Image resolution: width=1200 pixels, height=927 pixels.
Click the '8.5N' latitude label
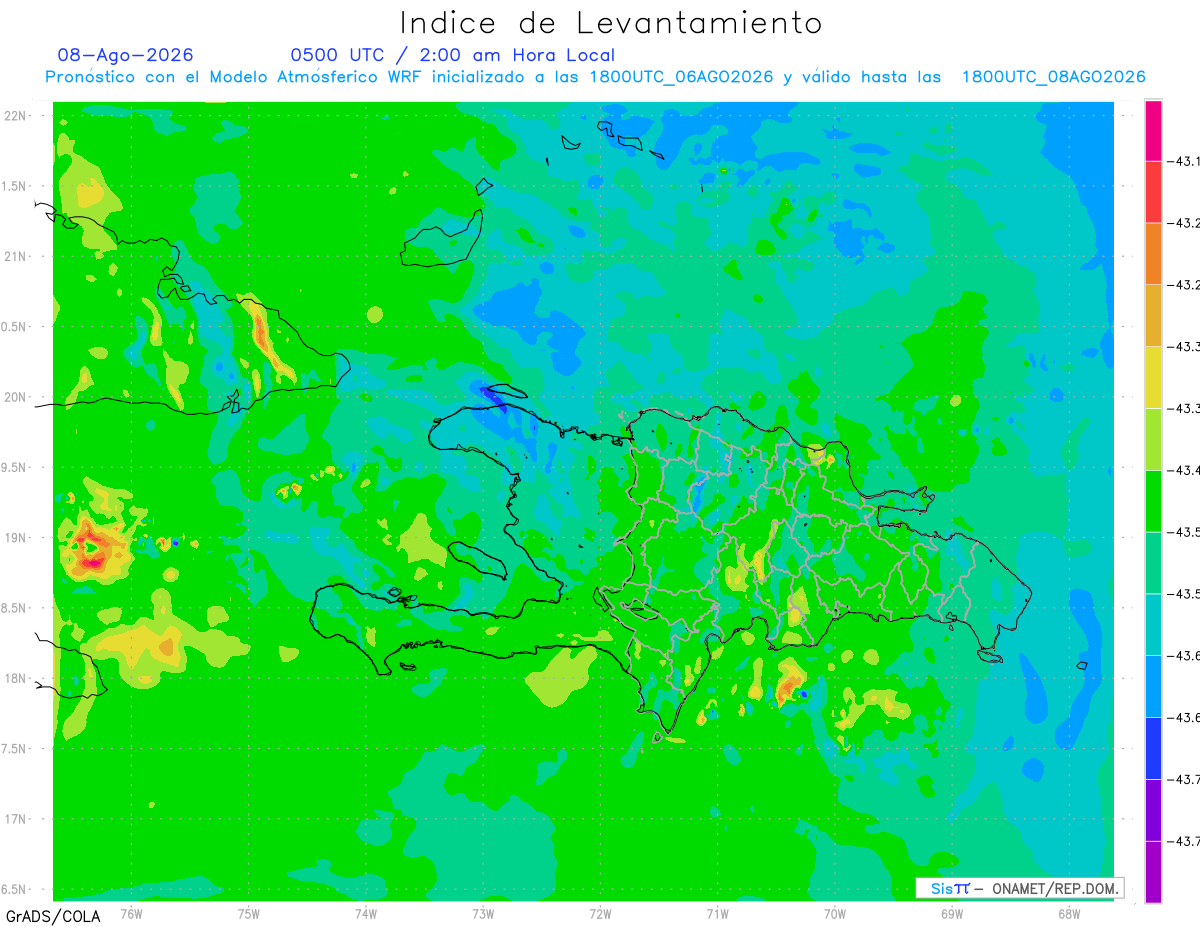(x=15, y=608)
